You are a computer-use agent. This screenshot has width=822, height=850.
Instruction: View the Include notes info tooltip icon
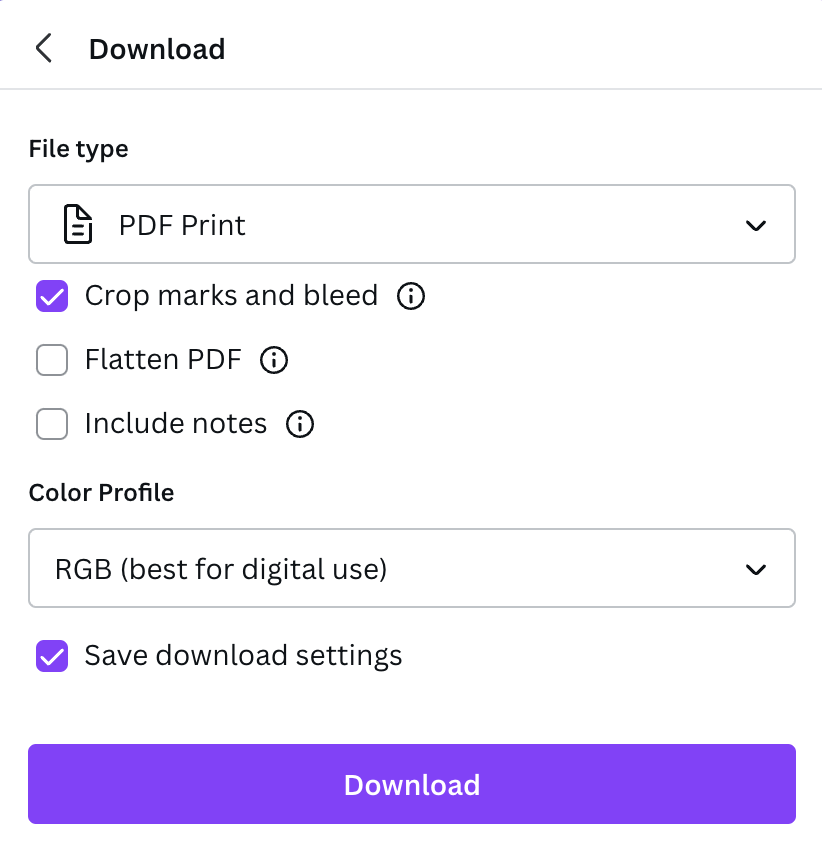[x=300, y=424]
